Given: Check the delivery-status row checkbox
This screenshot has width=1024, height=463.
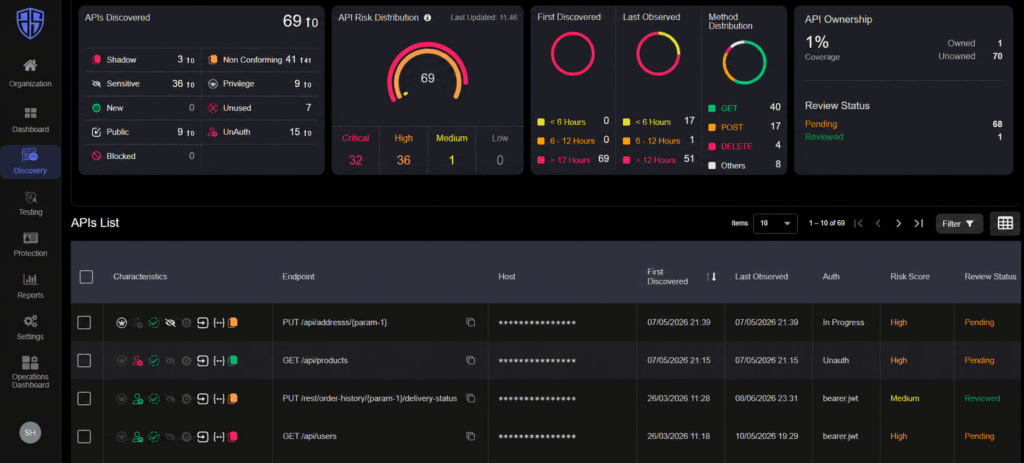Looking at the screenshot, I should pyautogui.click(x=84, y=398).
